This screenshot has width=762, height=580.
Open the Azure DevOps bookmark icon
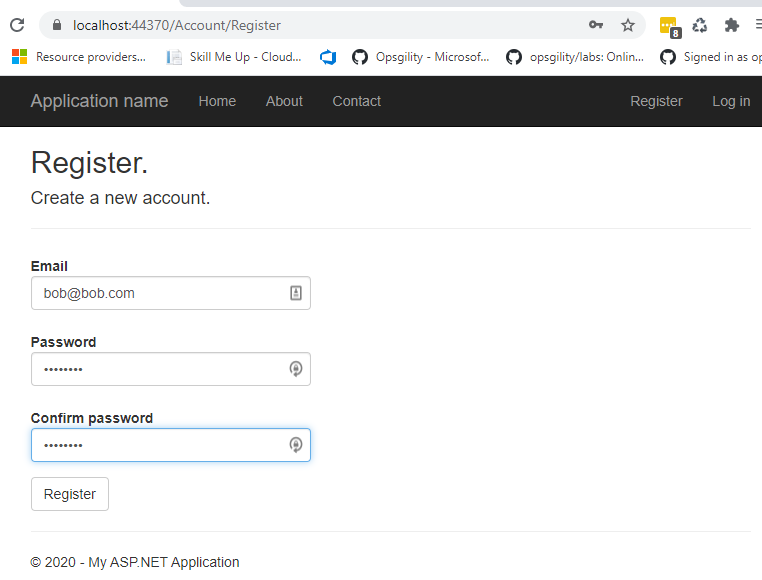pos(328,57)
